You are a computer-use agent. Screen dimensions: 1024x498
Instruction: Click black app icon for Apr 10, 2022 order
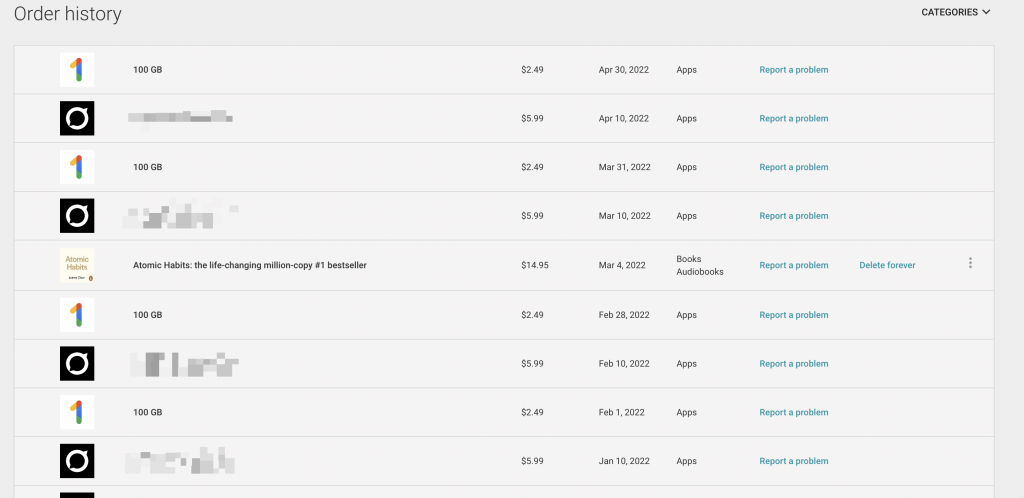(x=77, y=118)
